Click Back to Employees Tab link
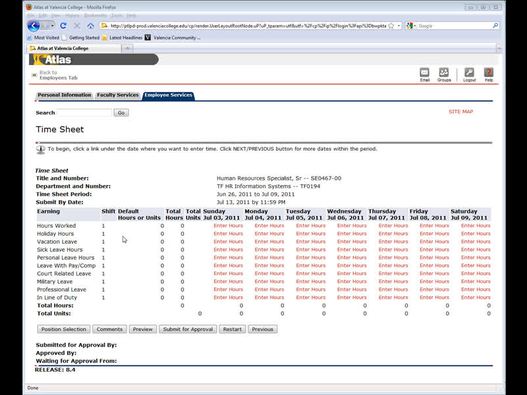This screenshot has width=527, height=395. [x=58, y=75]
